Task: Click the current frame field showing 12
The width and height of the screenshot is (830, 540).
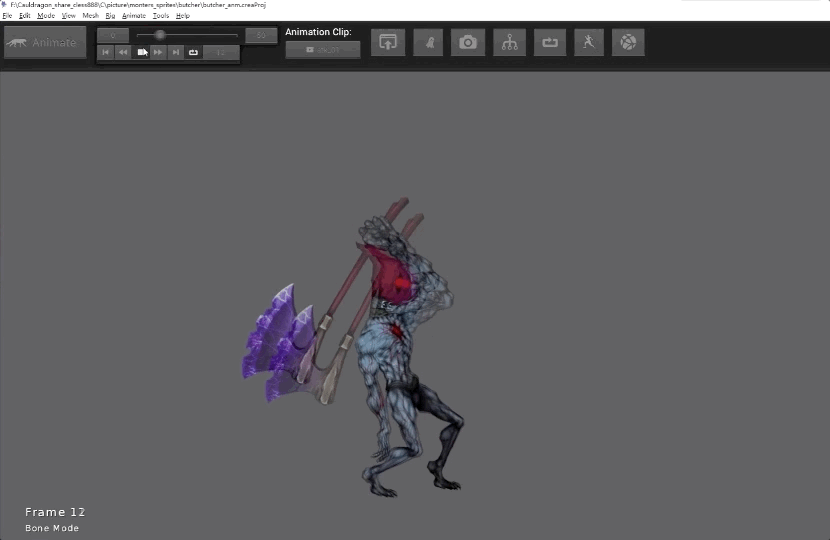Action: pos(221,52)
